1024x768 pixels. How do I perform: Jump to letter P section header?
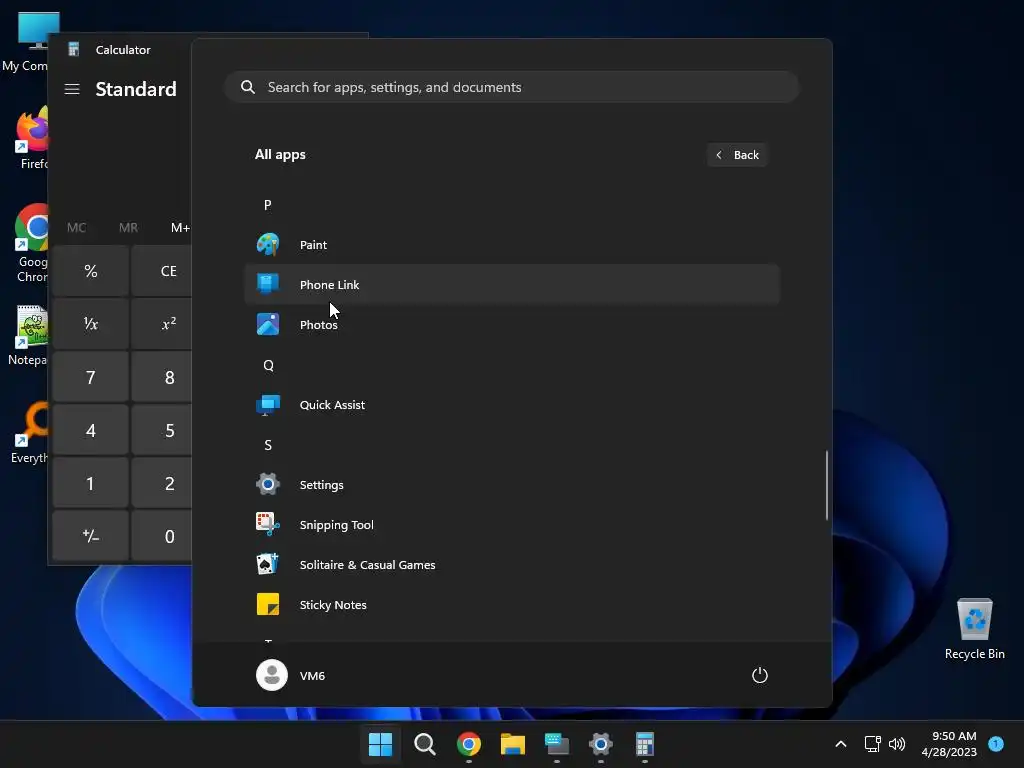(268, 205)
